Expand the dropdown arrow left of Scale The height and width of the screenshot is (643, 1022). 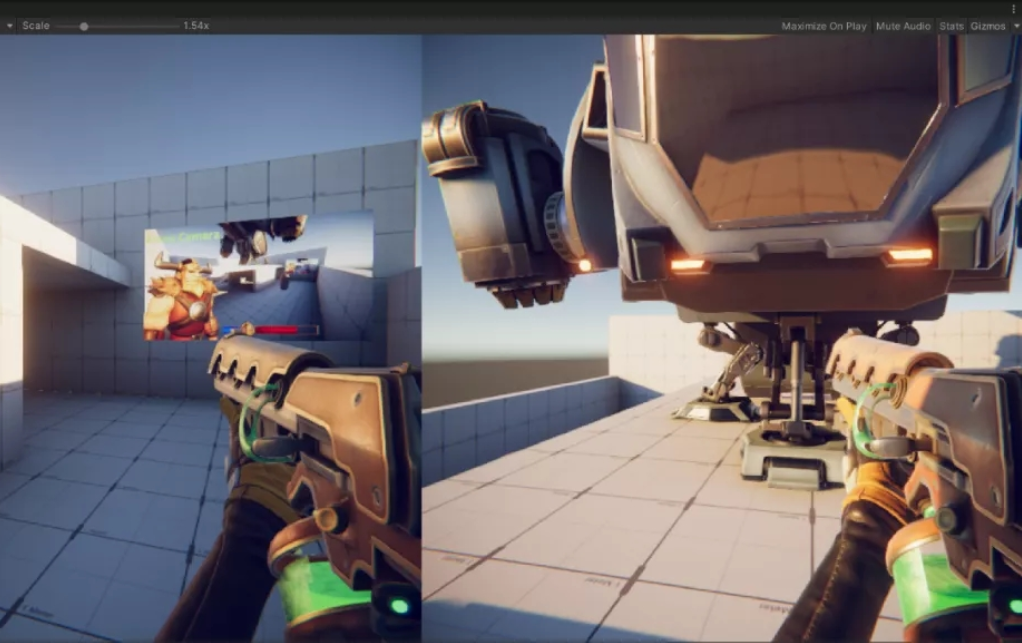(9, 26)
